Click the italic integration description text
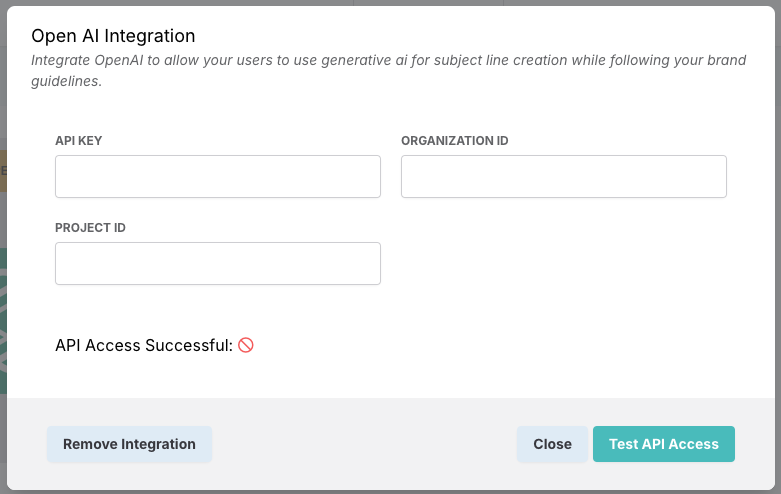This screenshot has height=494, width=781. click(388, 60)
